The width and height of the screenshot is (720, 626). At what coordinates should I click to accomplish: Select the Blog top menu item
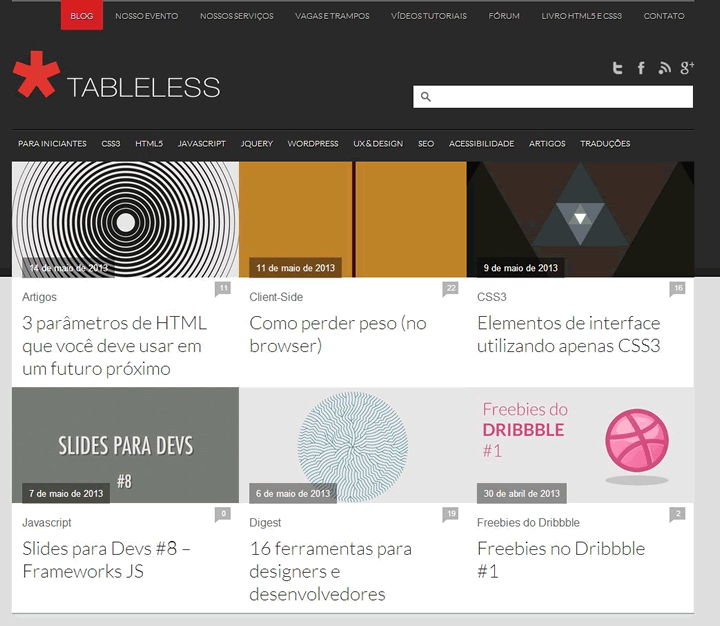(82, 16)
